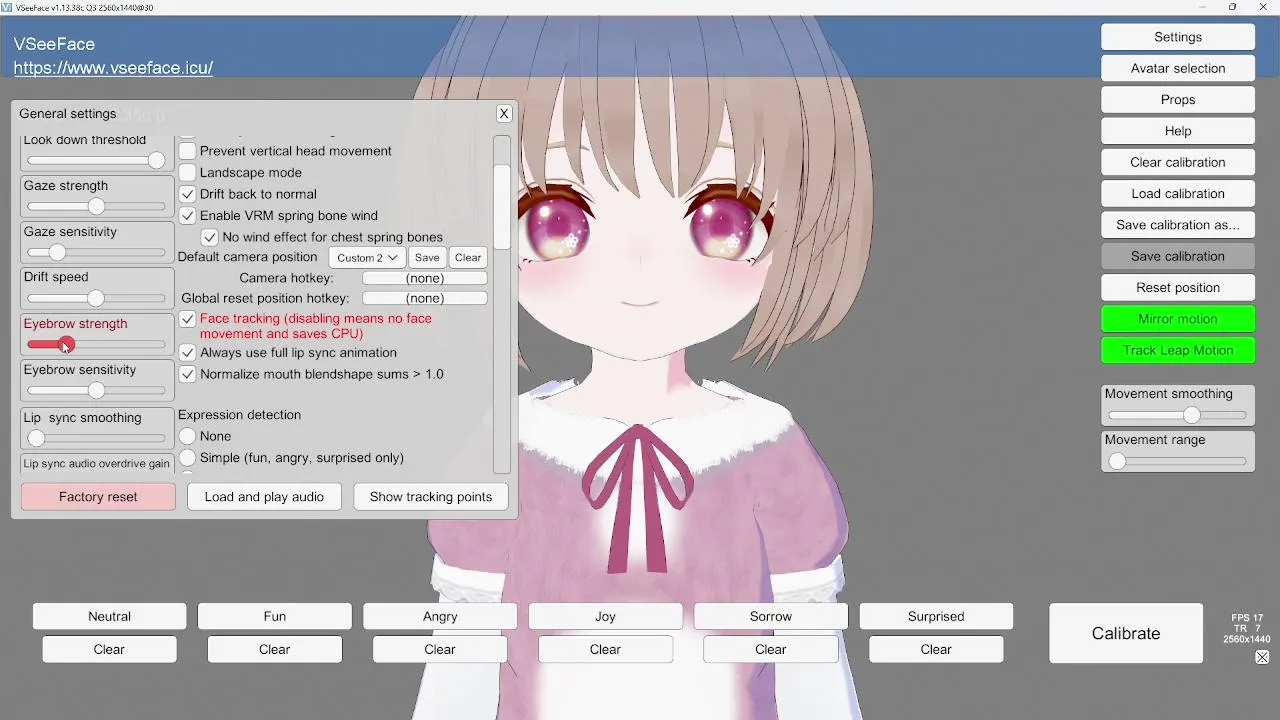Clear the default camera position
This screenshot has width=1280, height=720.
[x=468, y=257]
